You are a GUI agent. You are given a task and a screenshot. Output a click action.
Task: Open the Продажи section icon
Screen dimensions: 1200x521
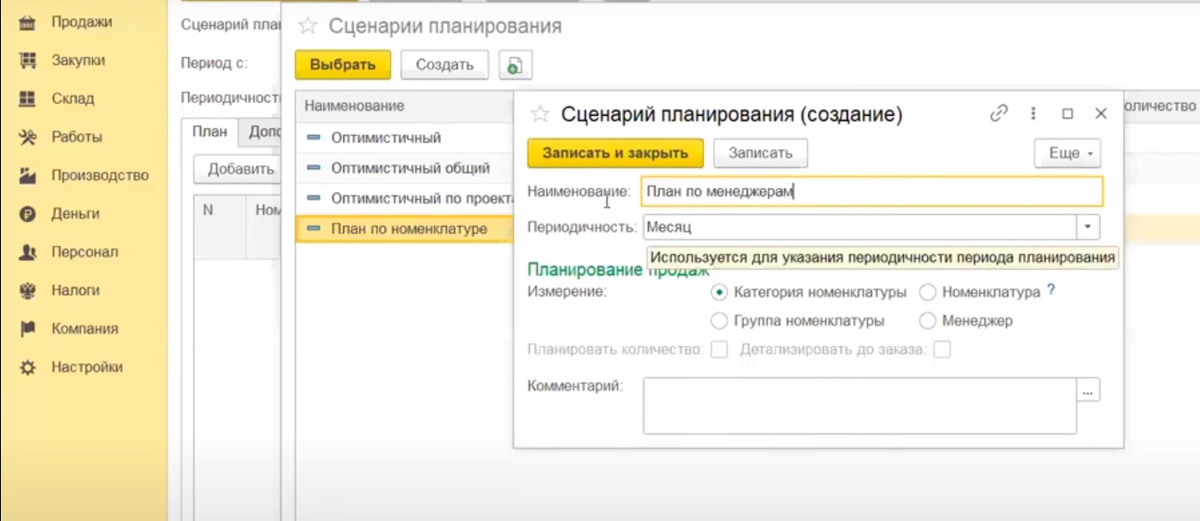click(x=29, y=22)
